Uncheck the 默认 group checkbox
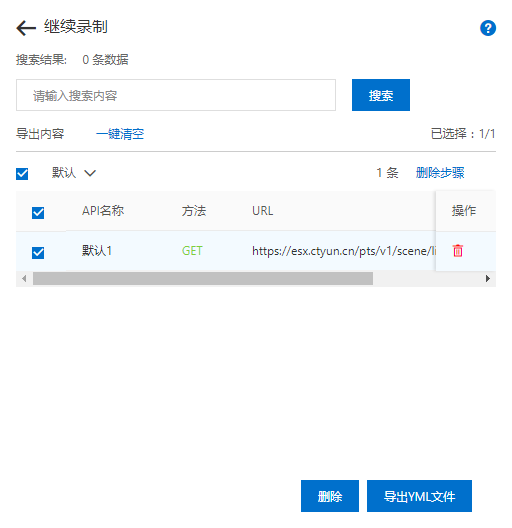 (x=22, y=174)
